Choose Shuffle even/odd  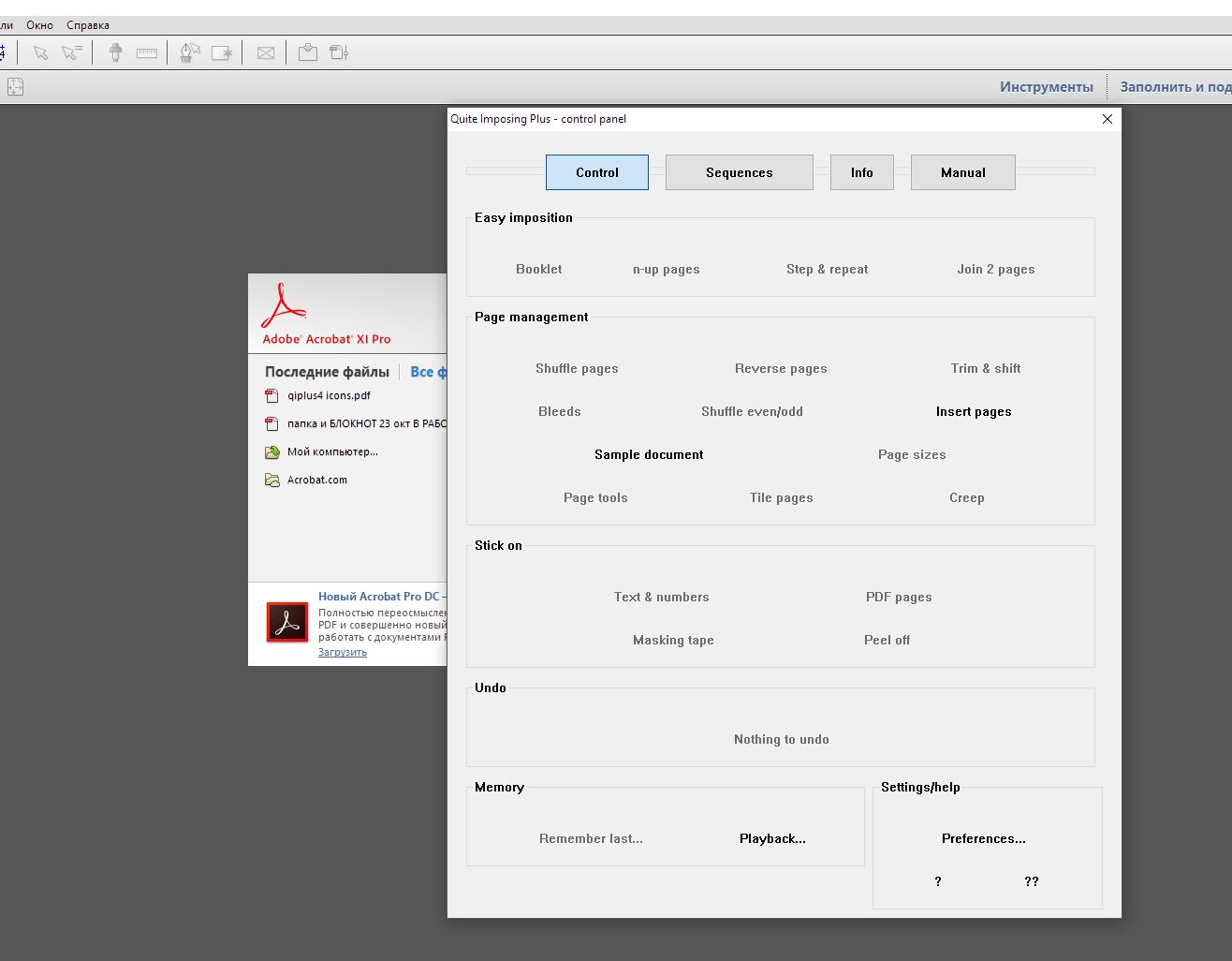pos(752,411)
